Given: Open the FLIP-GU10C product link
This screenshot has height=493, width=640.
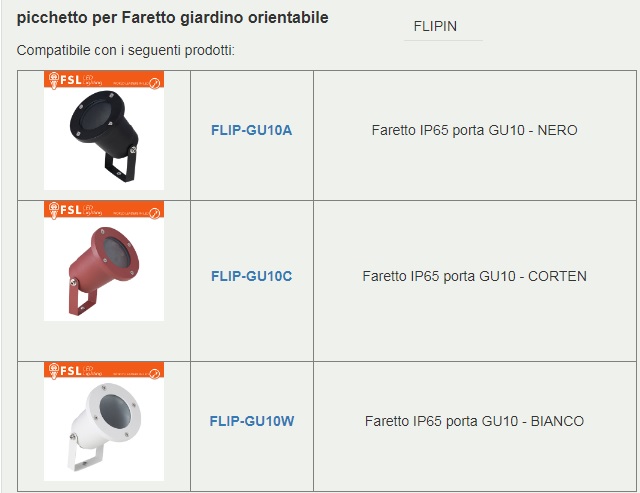Looking at the screenshot, I should pos(251,276).
